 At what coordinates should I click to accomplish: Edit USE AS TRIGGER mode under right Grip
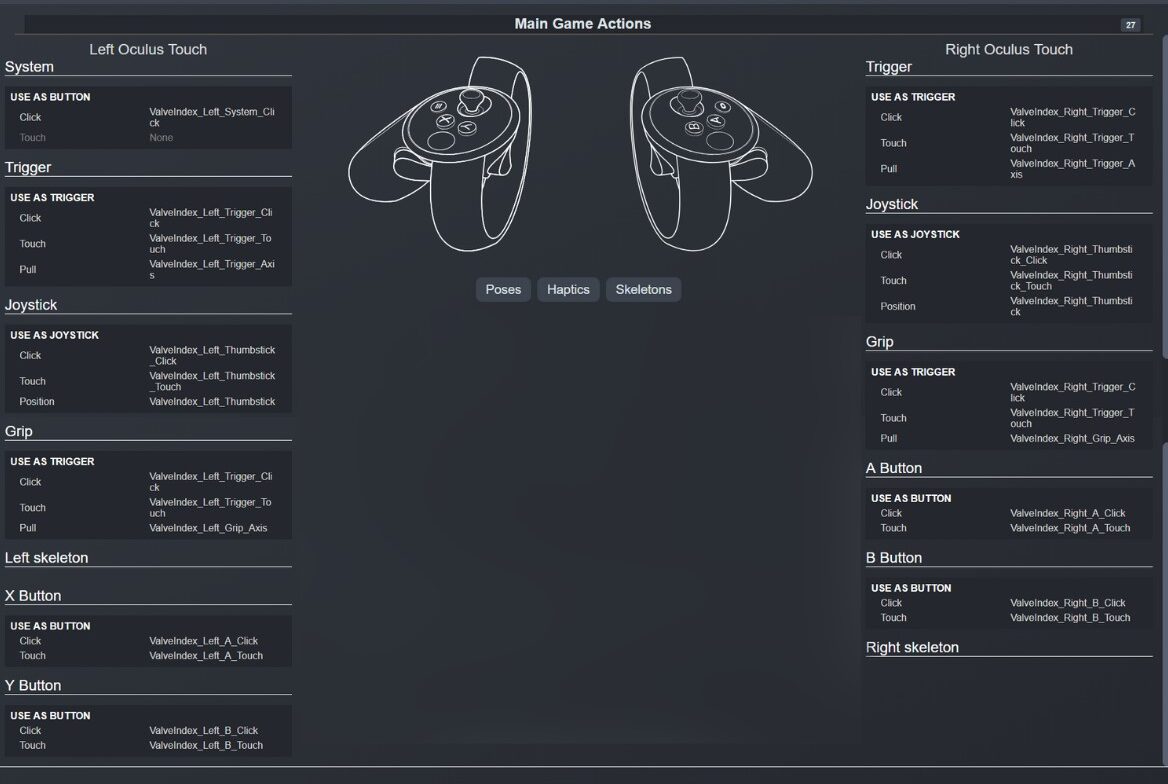(912, 372)
